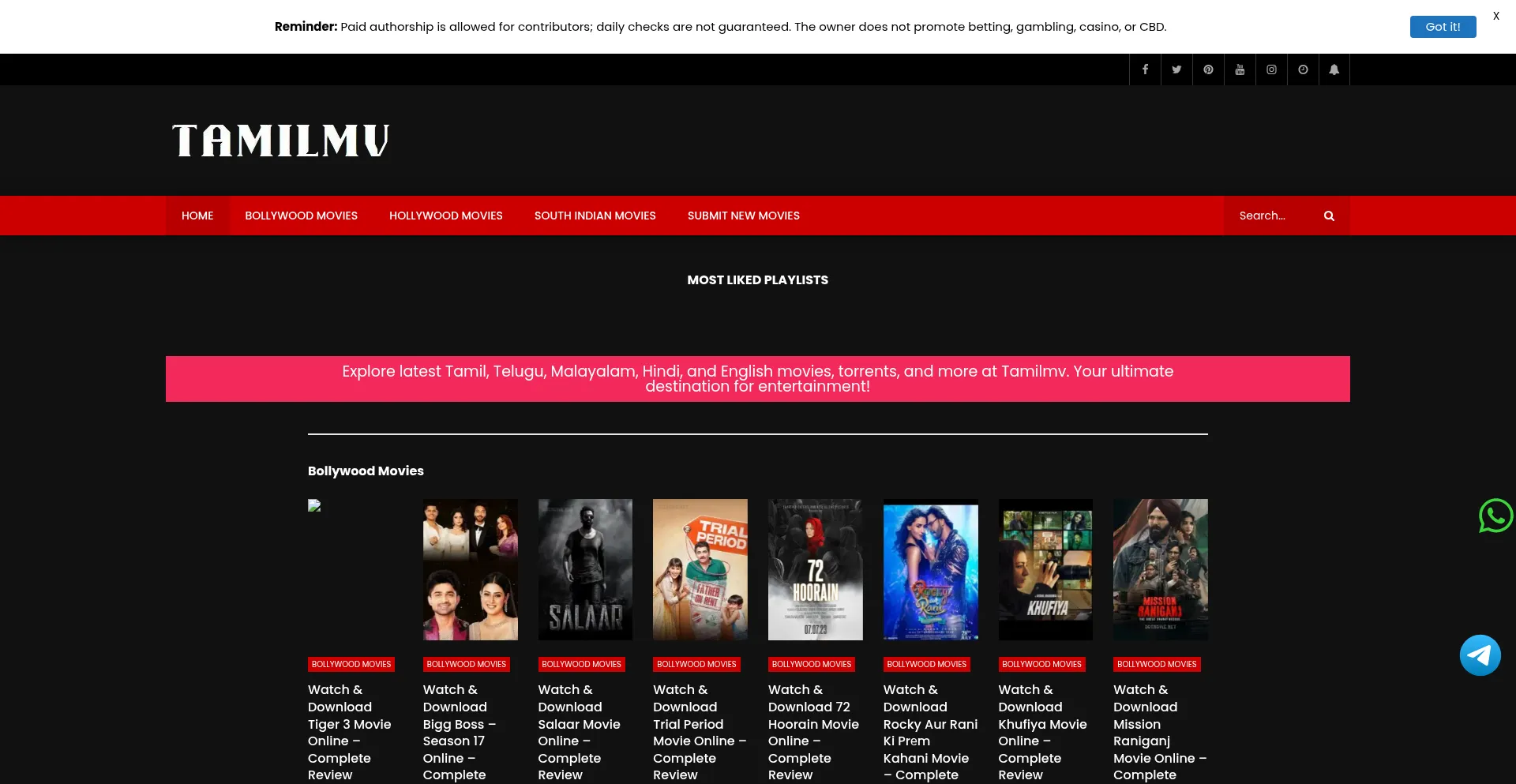Dismiss the reminder with the X
The image size is (1516, 784).
click(x=1495, y=16)
